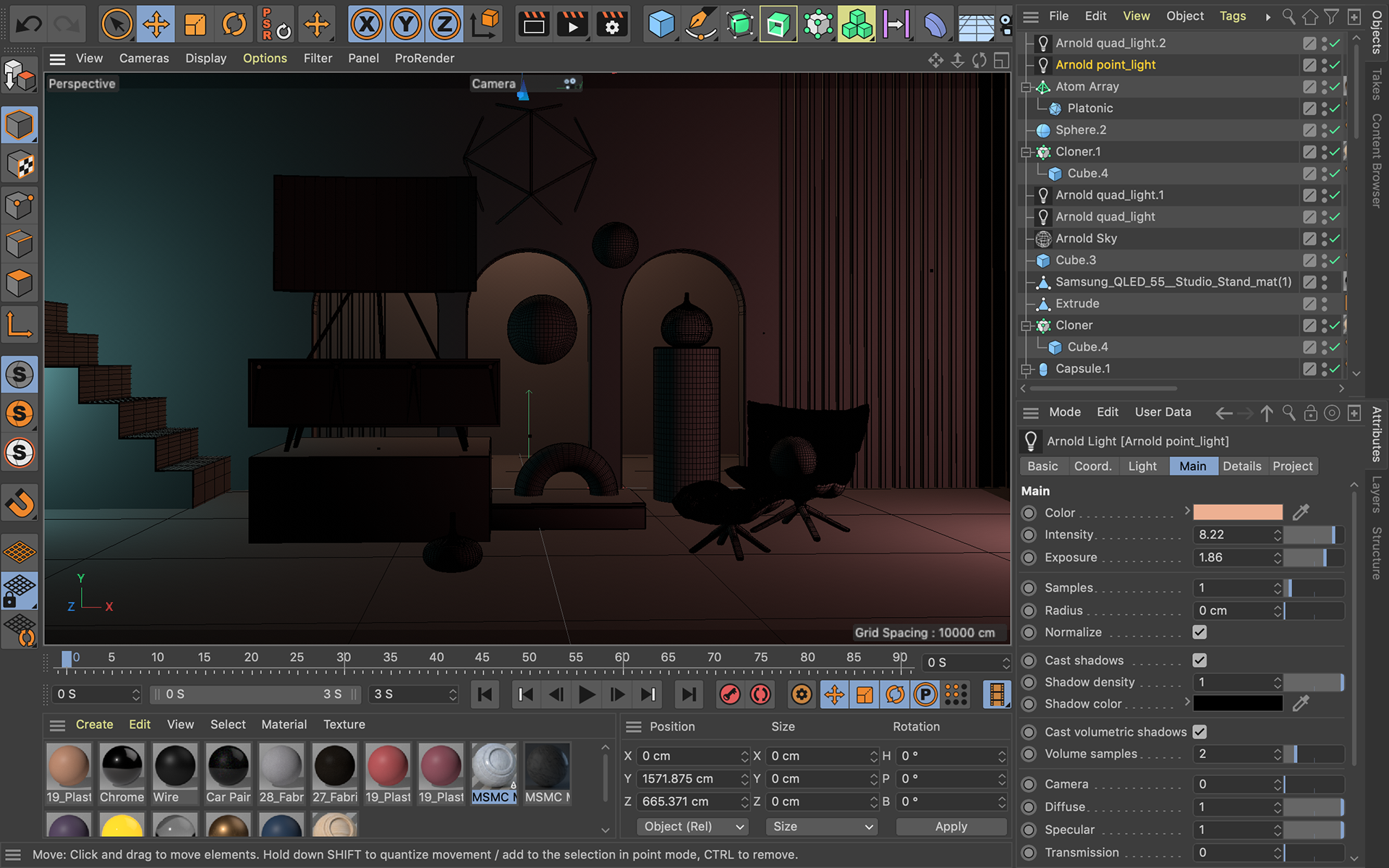Disable Cast volumetric shadows checkbox
This screenshot has height=868, width=1389.
(1199, 732)
